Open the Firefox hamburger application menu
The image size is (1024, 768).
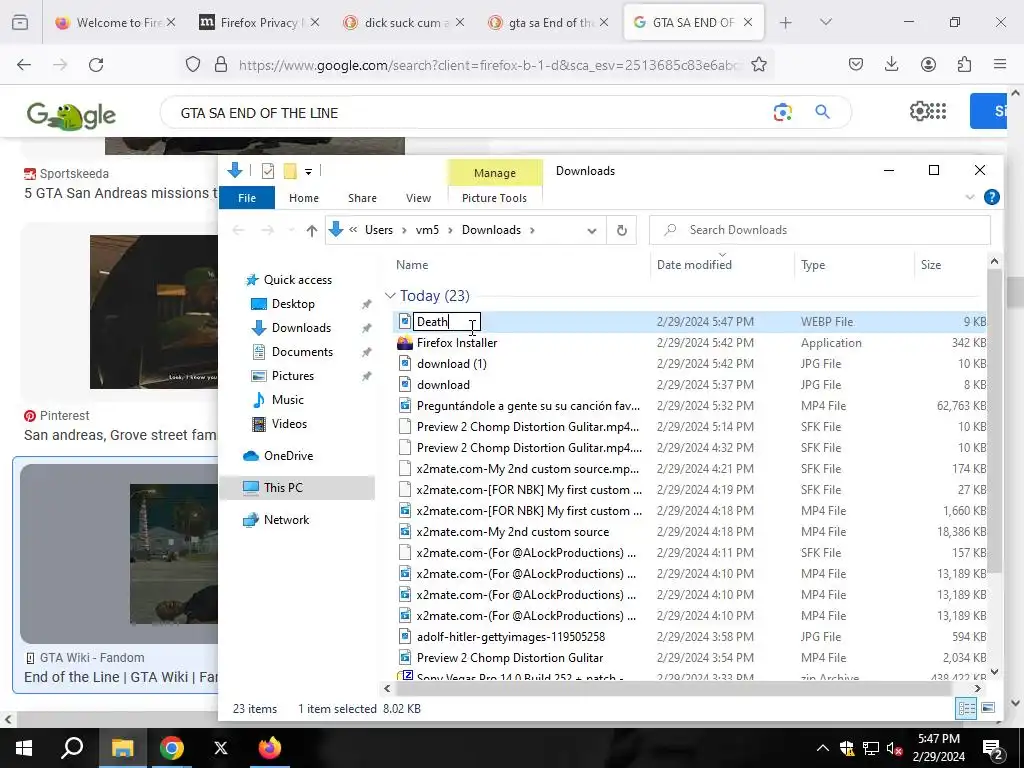tap(1000, 64)
